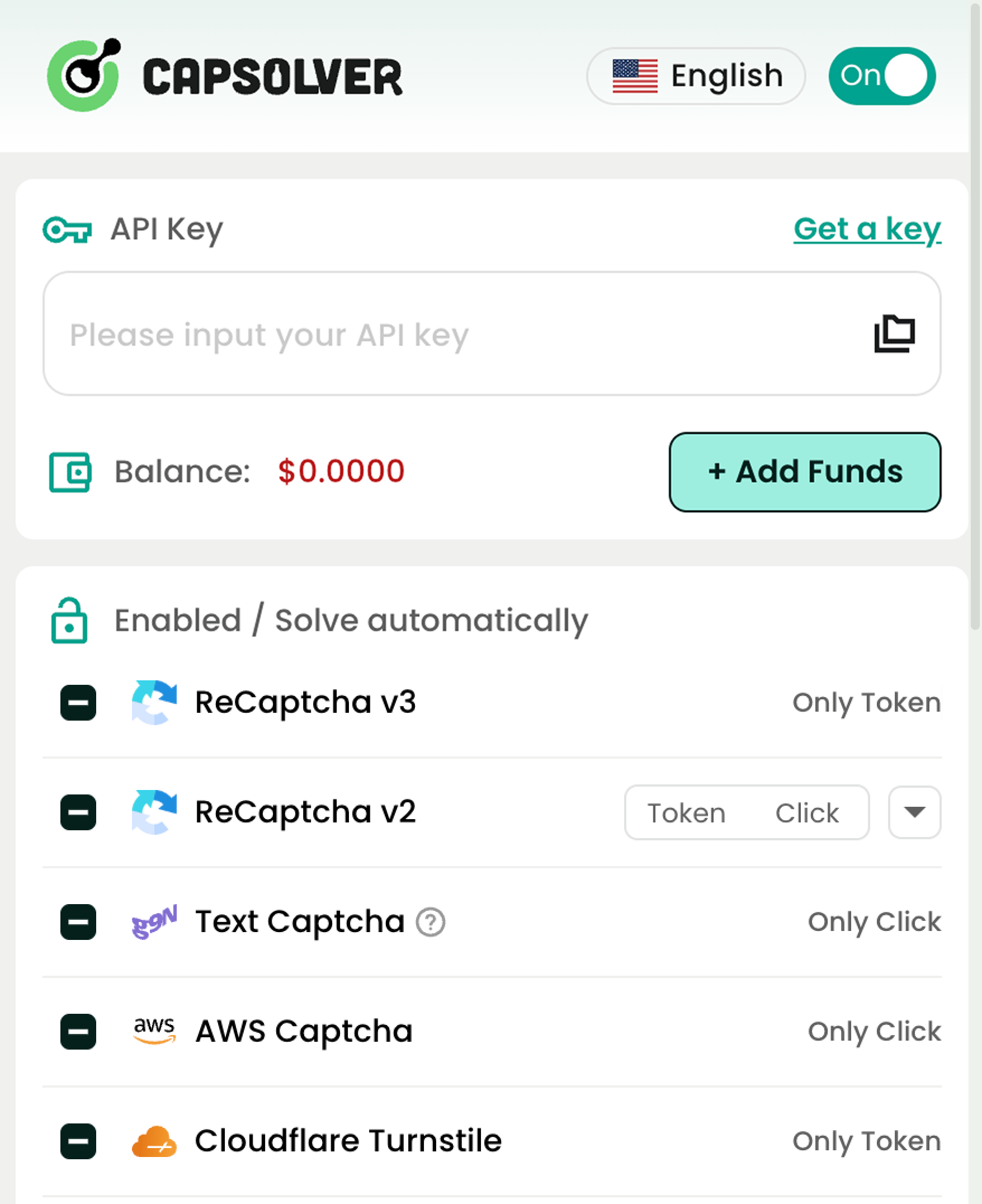The image size is (982, 1204).
Task: Click the AWS Captcha service icon
Action: pyautogui.click(x=154, y=1031)
